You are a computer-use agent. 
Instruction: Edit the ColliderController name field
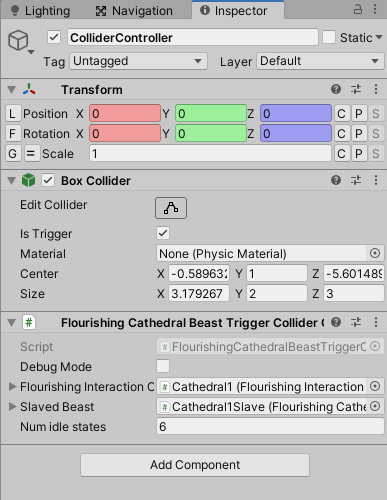click(x=193, y=37)
